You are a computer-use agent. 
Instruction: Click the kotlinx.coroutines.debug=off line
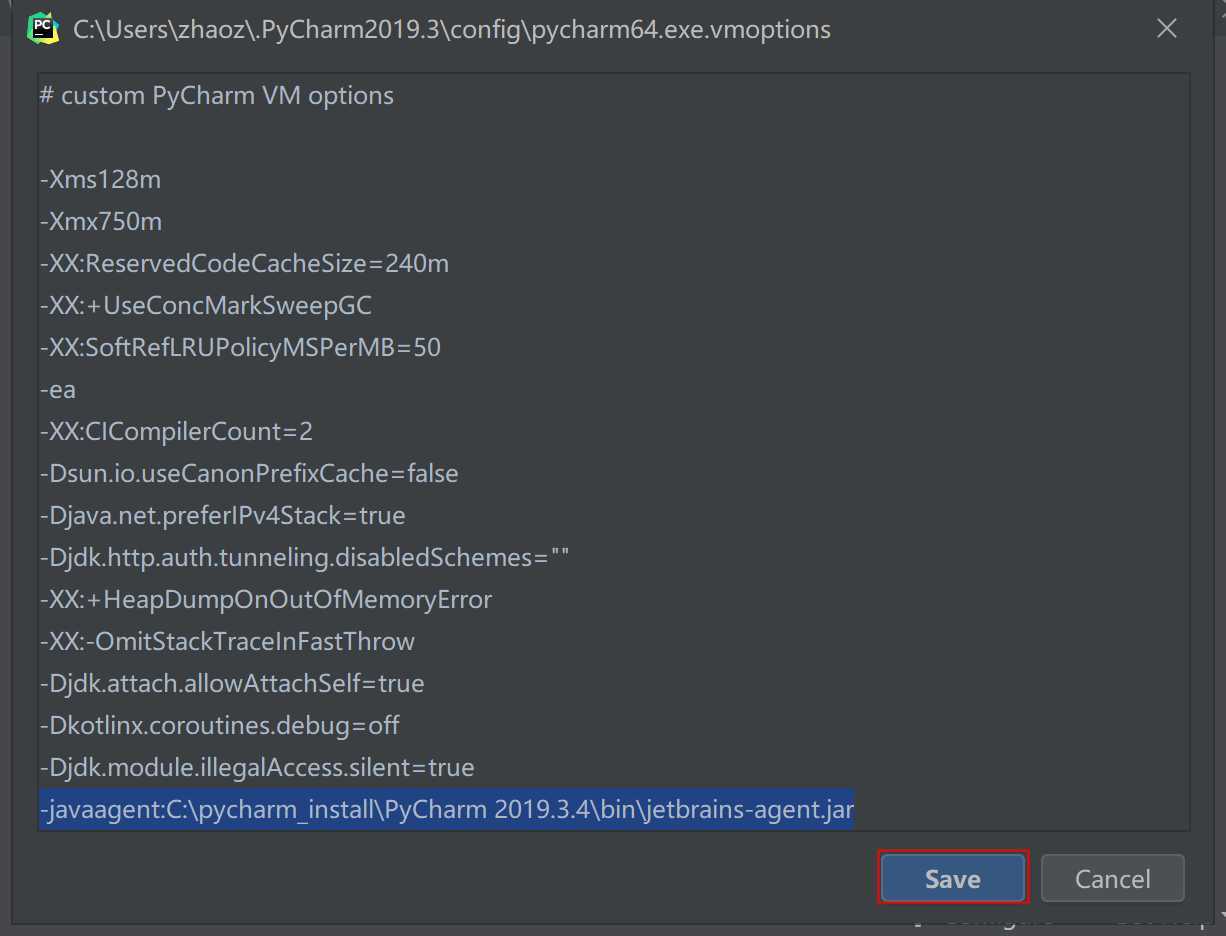coord(220,726)
